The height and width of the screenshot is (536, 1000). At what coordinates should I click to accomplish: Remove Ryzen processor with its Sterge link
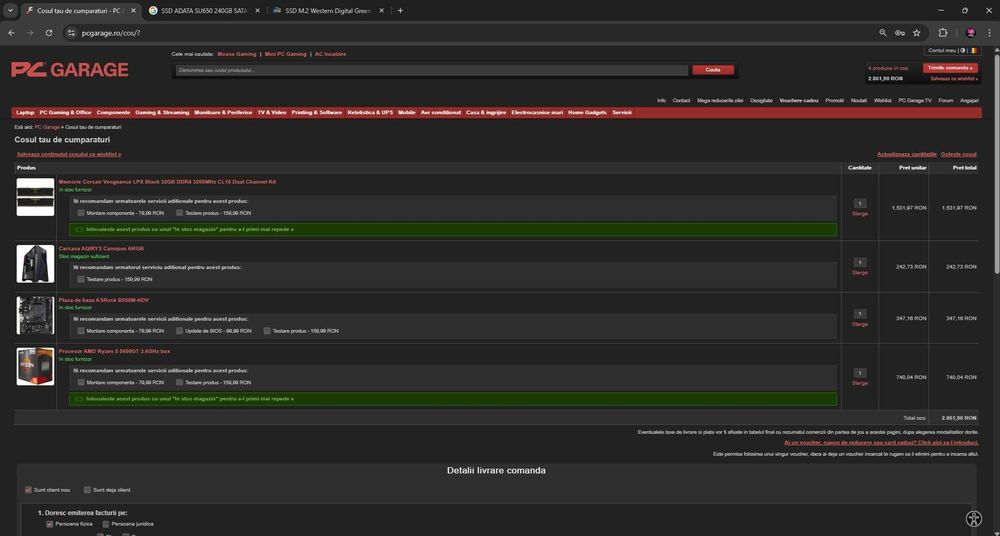click(860, 383)
